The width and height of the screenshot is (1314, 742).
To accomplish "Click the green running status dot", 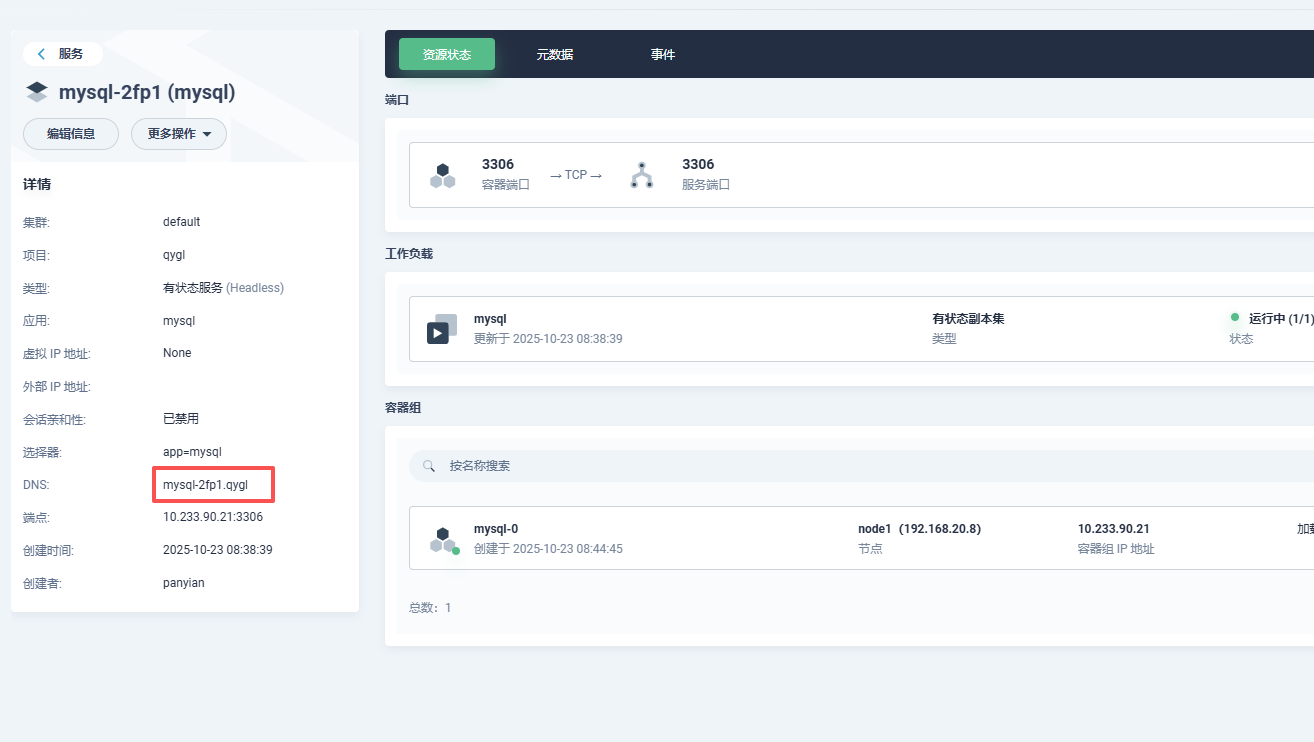I will pyautogui.click(x=1235, y=318).
